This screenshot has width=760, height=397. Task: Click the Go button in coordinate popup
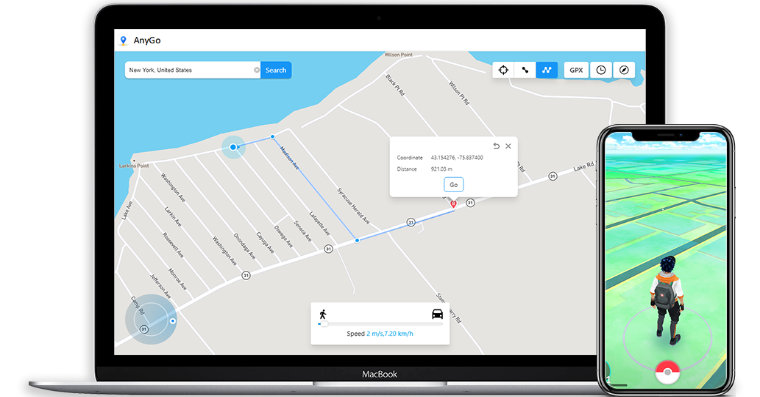point(454,185)
